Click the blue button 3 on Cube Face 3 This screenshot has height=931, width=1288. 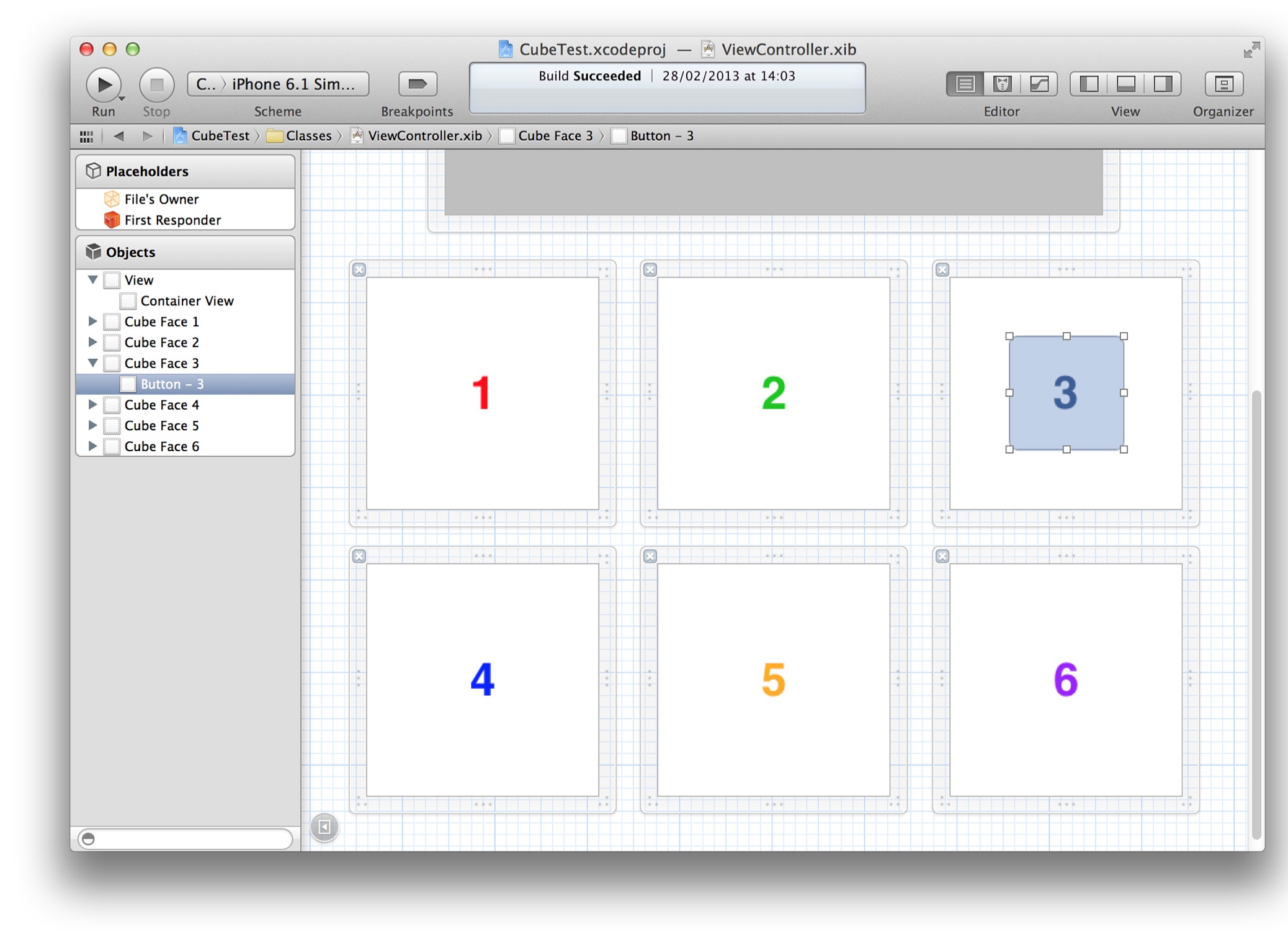(1066, 391)
